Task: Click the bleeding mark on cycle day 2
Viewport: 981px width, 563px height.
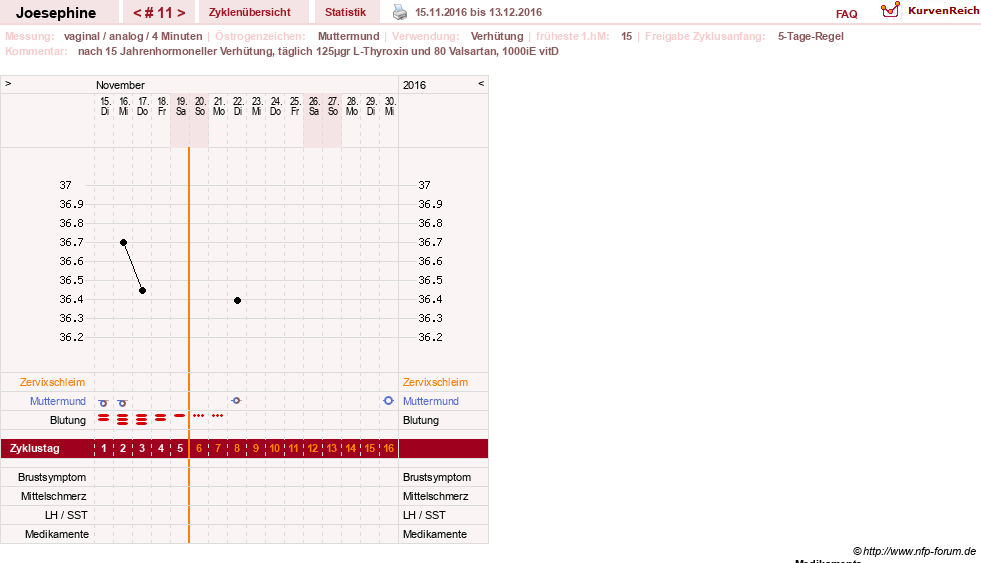Action: click(x=123, y=419)
